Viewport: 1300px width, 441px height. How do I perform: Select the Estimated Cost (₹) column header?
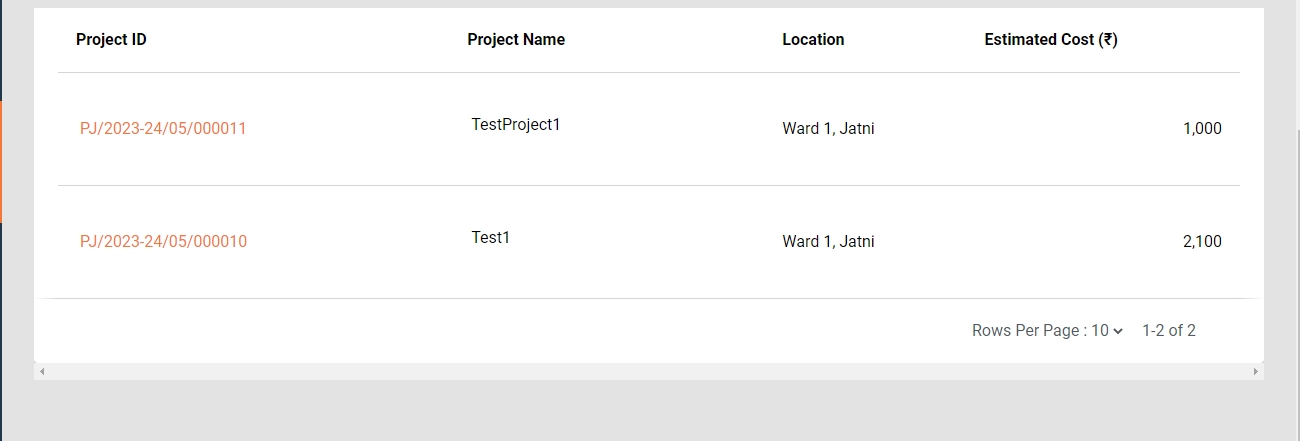click(1051, 40)
